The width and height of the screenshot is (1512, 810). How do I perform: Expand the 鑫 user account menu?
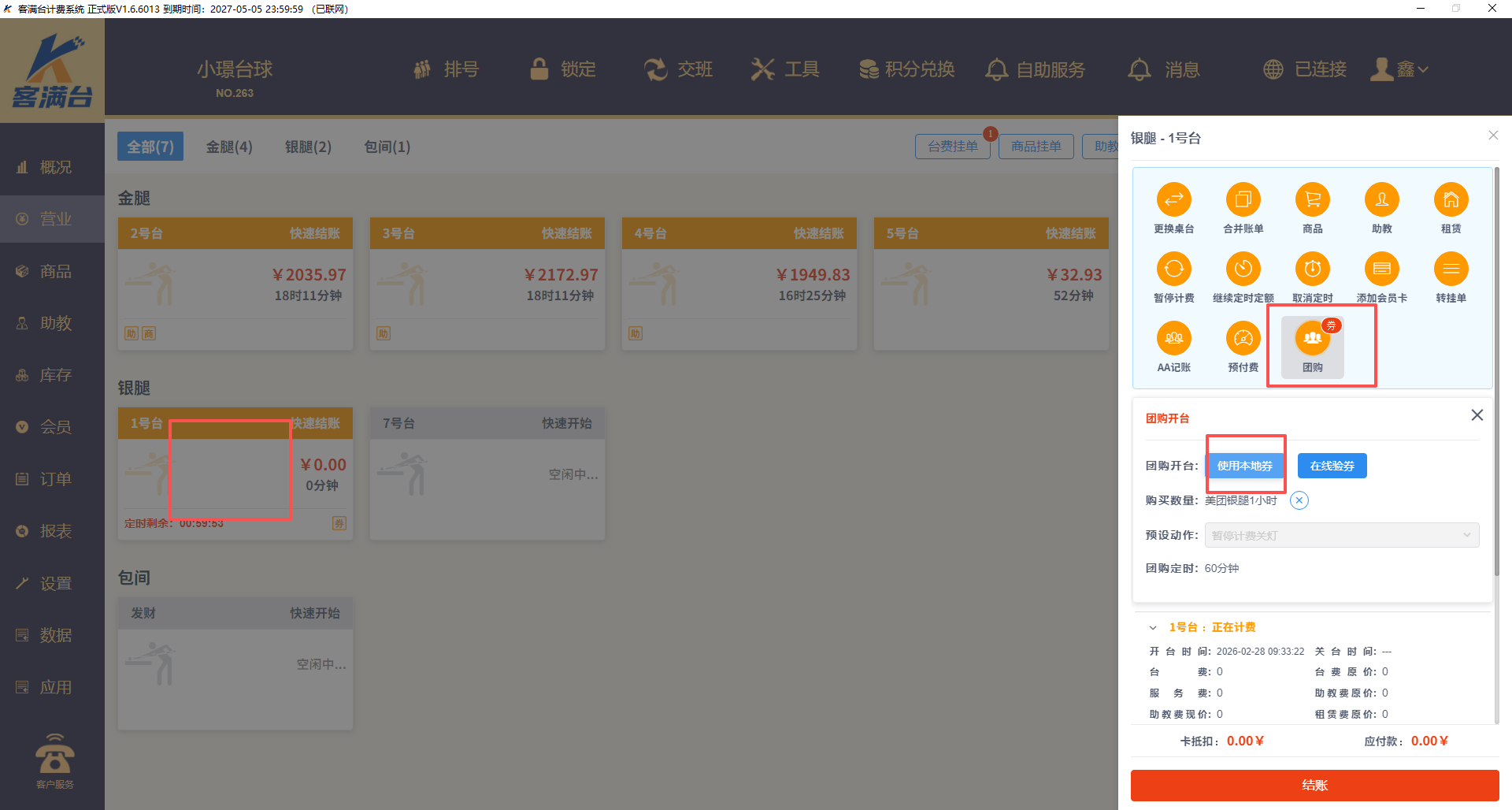tap(1399, 69)
